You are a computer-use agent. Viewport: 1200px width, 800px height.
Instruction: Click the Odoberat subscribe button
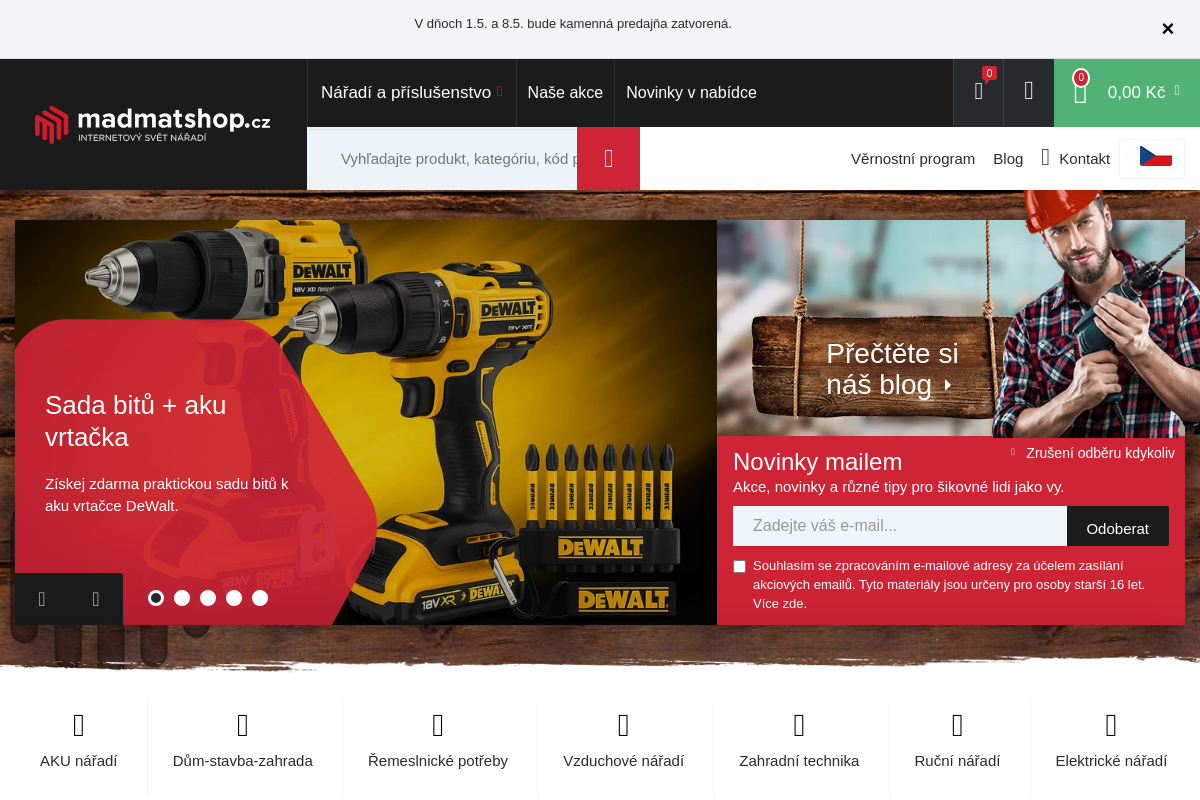[1118, 526]
